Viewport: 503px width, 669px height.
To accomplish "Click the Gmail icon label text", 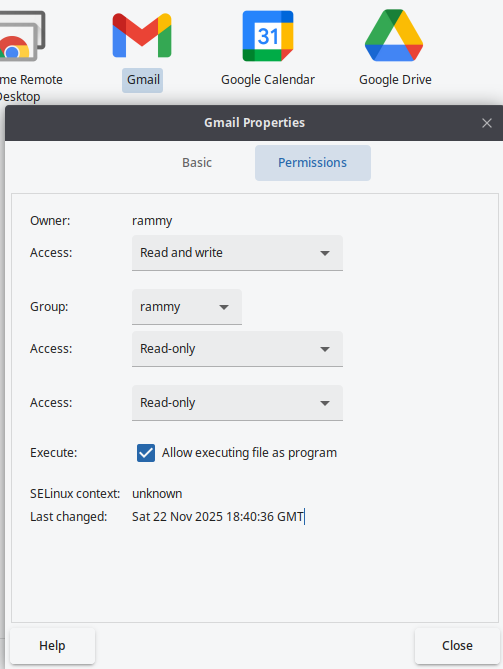I will 143,80.
